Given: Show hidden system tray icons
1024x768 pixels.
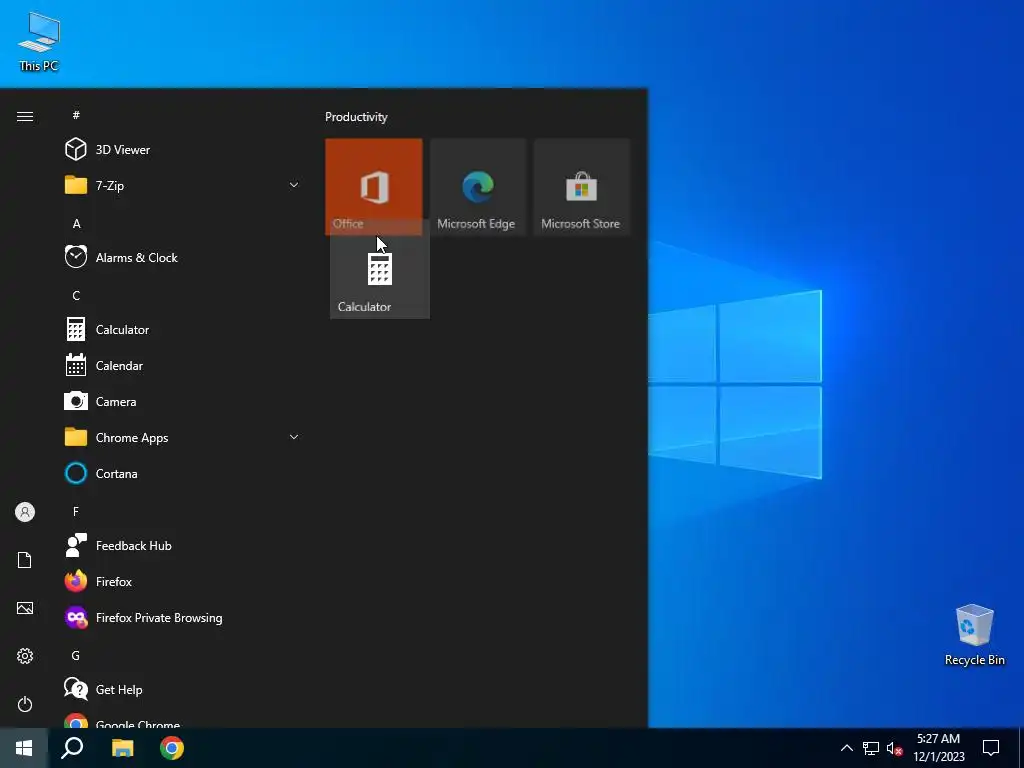Looking at the screenshot, I should point(846,748).
